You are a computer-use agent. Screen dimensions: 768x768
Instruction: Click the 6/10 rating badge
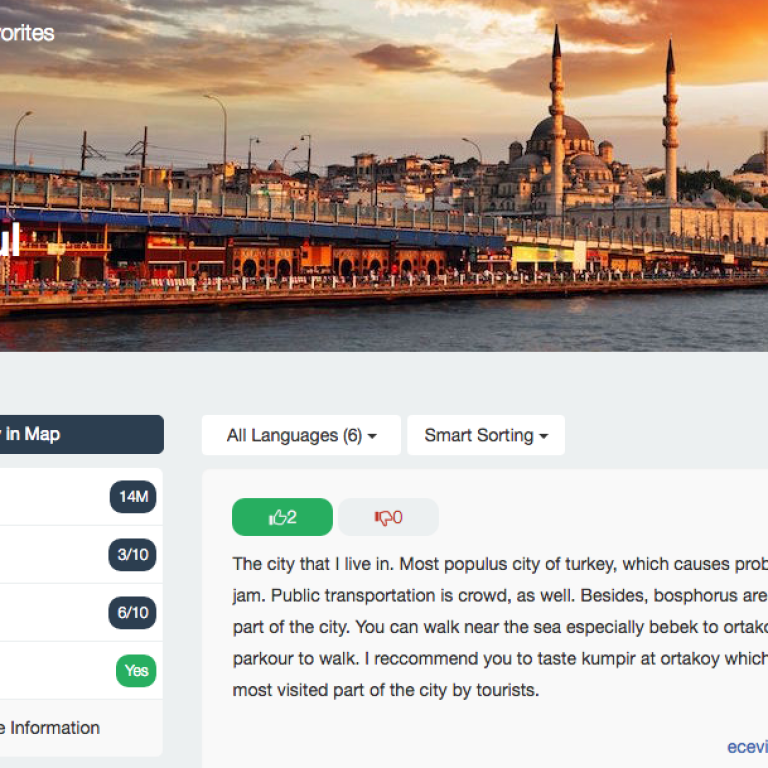click(133, 613)
